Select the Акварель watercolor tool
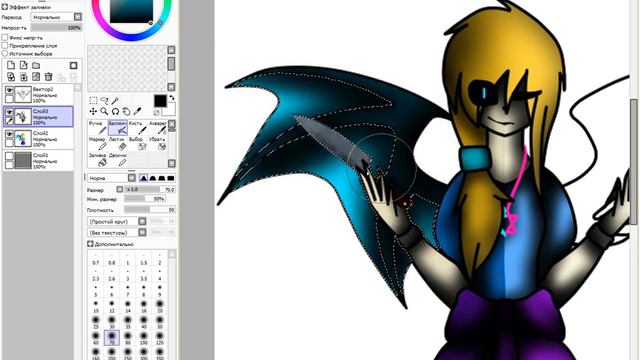Image resolution: width=640 pixels, height=360 pixels. pos(158,127)
